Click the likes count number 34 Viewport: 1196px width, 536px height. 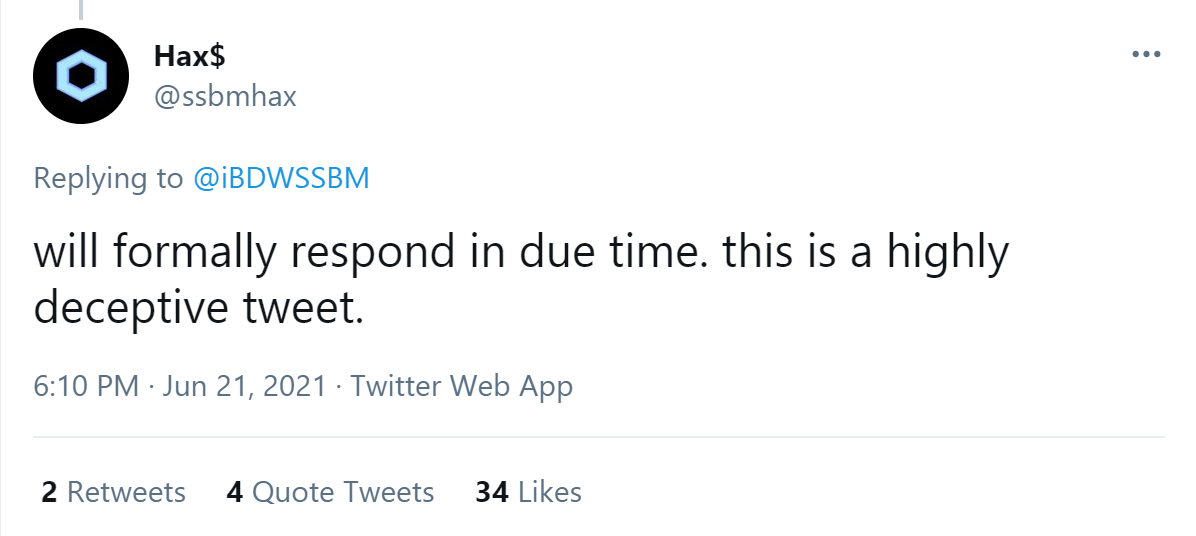(492, 492)
